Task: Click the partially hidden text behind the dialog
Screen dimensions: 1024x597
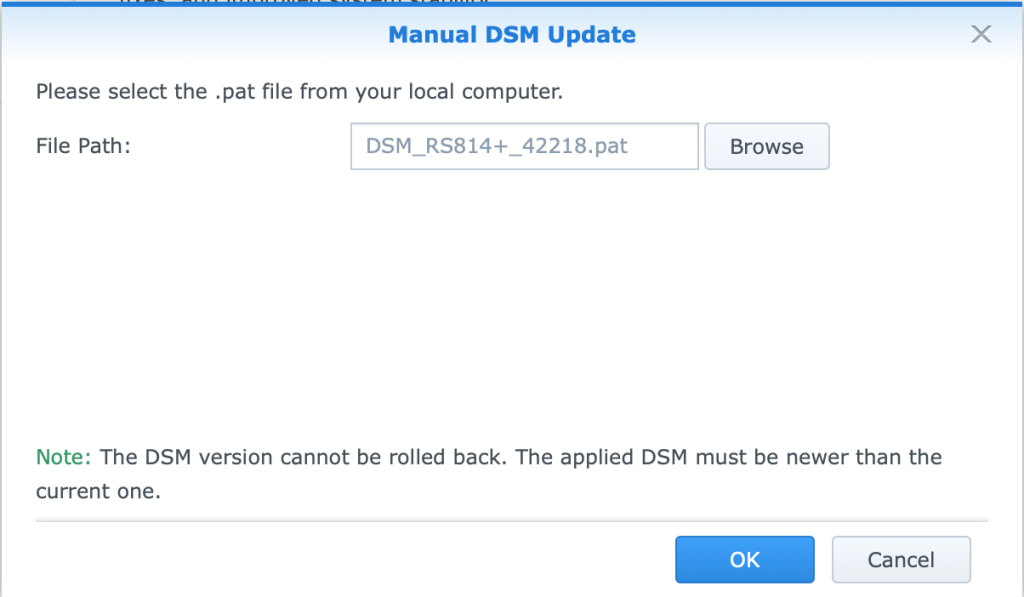Action: pos(304,2)
